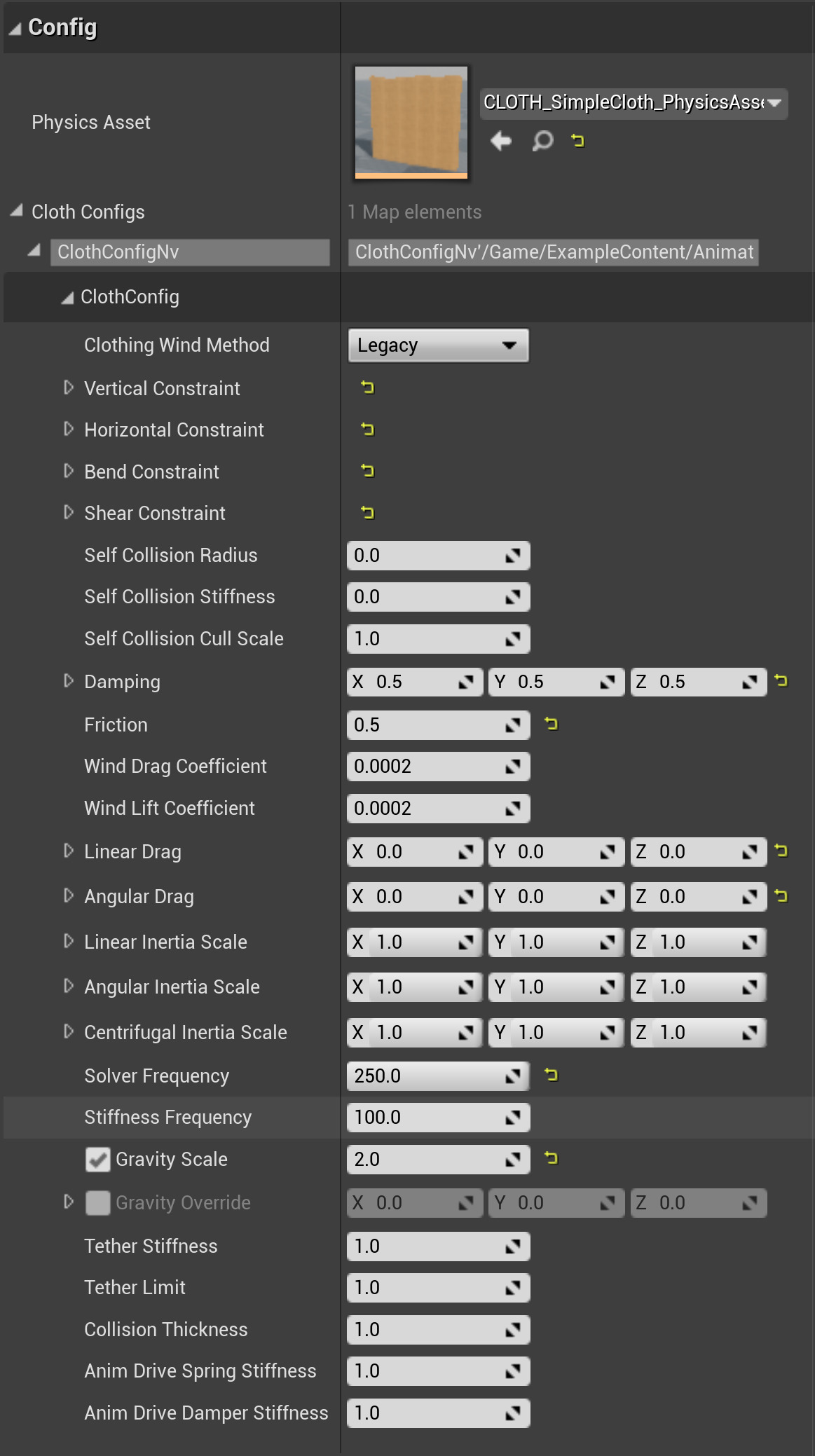This screenshot has width=815, height=1456.
Task: Expand the Shear Constraint property
Action: (69, 513)
